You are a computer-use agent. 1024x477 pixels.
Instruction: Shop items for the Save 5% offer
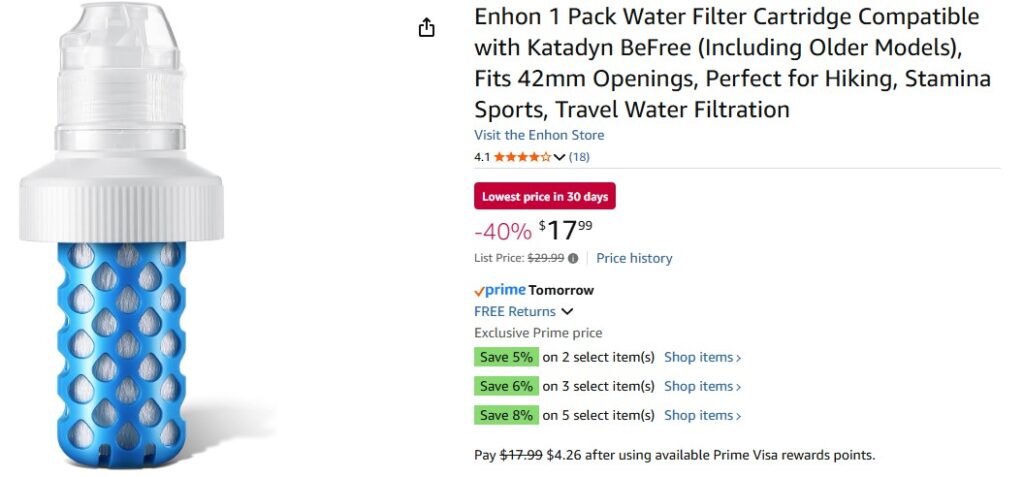pyautogui.click(x=702, y=357)
